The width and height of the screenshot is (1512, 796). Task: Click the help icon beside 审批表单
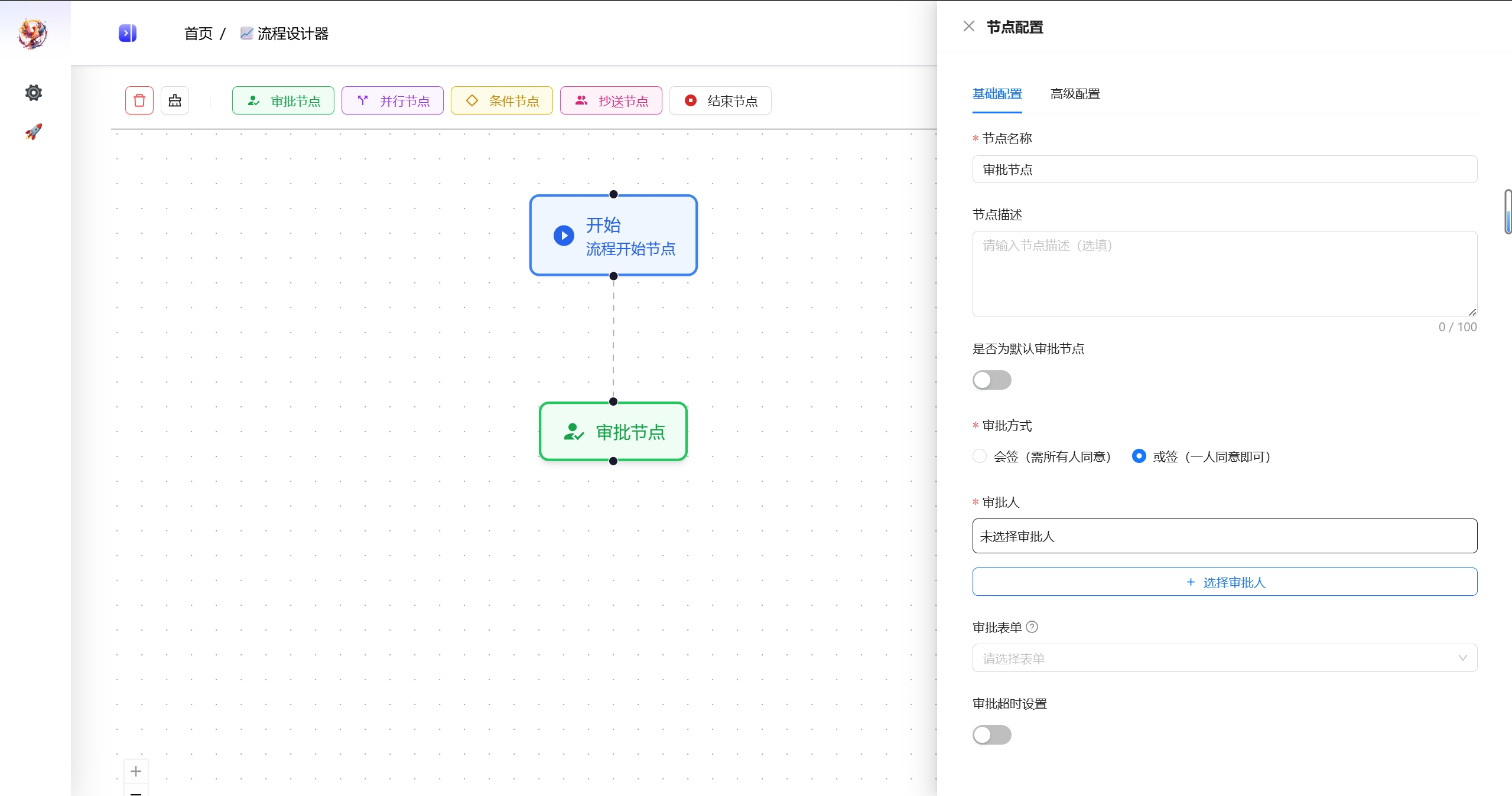(x=1032, y=627)
